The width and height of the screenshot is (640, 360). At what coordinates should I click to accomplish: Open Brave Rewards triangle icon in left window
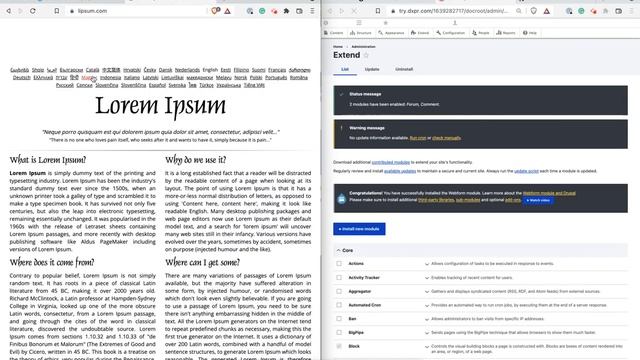pyautogui.click(x=227, y=11)
